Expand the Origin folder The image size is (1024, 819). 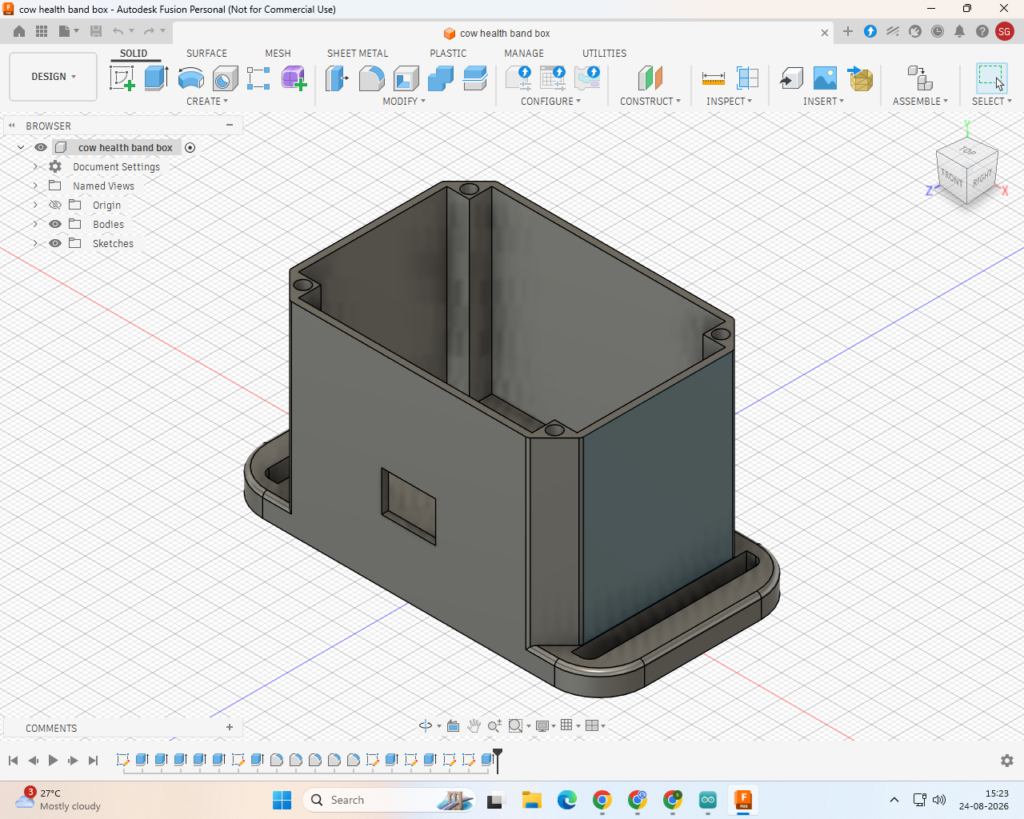click(x=35, y=205)
